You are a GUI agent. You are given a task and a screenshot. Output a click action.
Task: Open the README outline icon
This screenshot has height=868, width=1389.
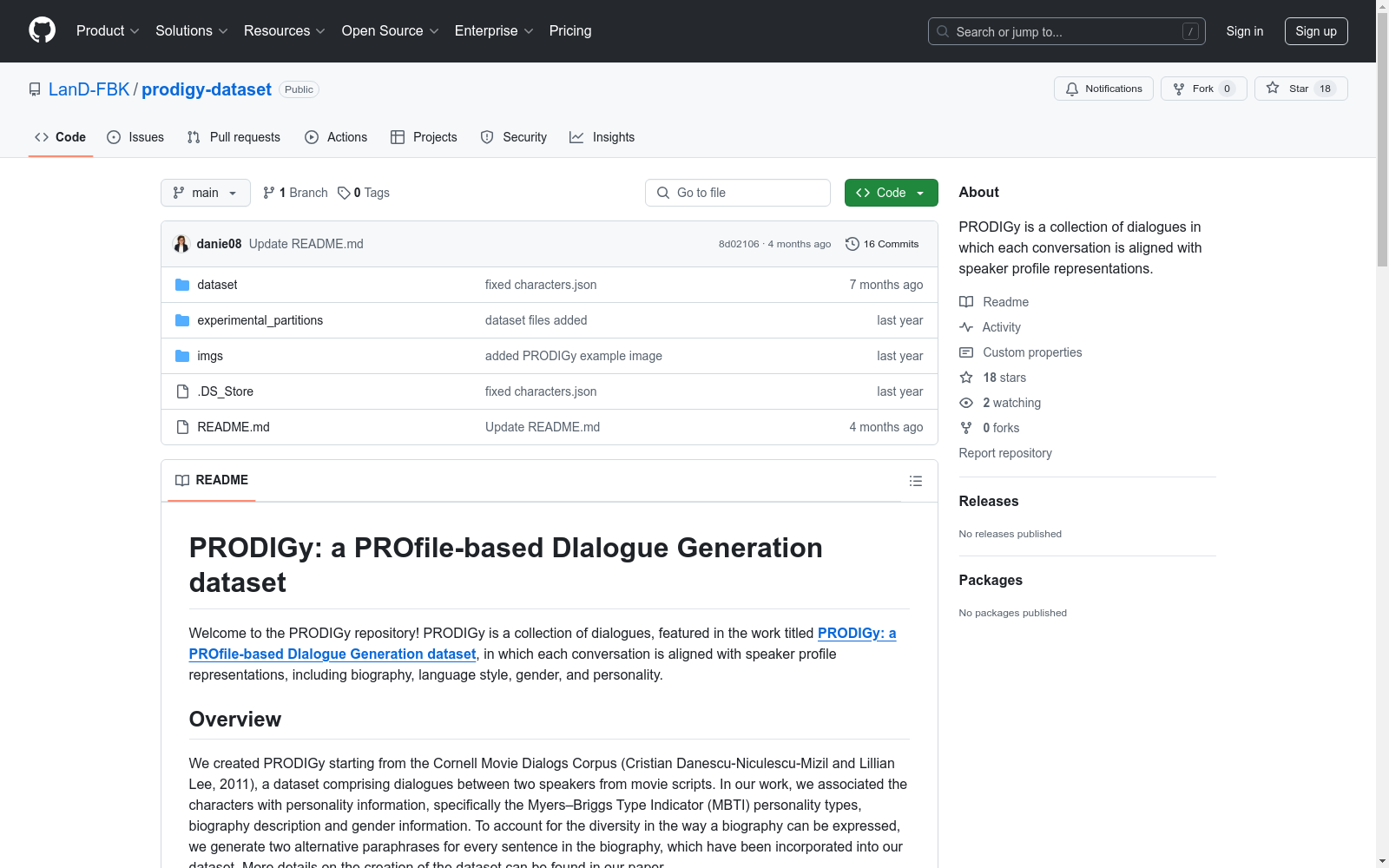[x=915, y=481]
